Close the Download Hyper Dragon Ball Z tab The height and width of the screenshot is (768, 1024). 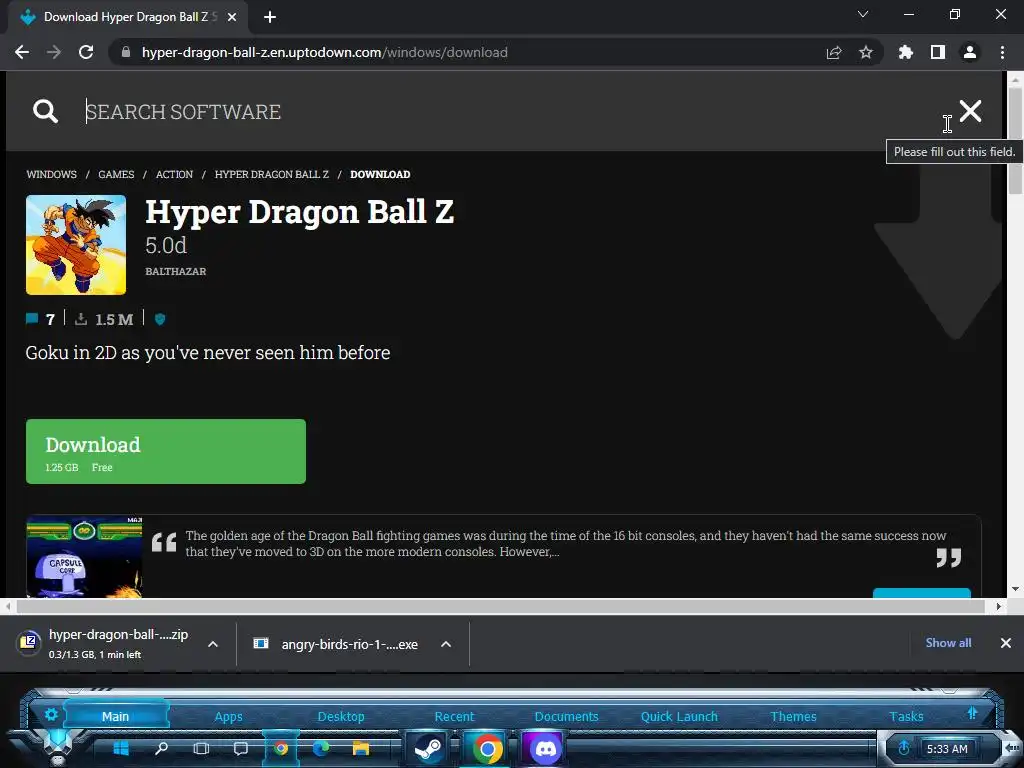pyautogui.click(x=232, y=17)
